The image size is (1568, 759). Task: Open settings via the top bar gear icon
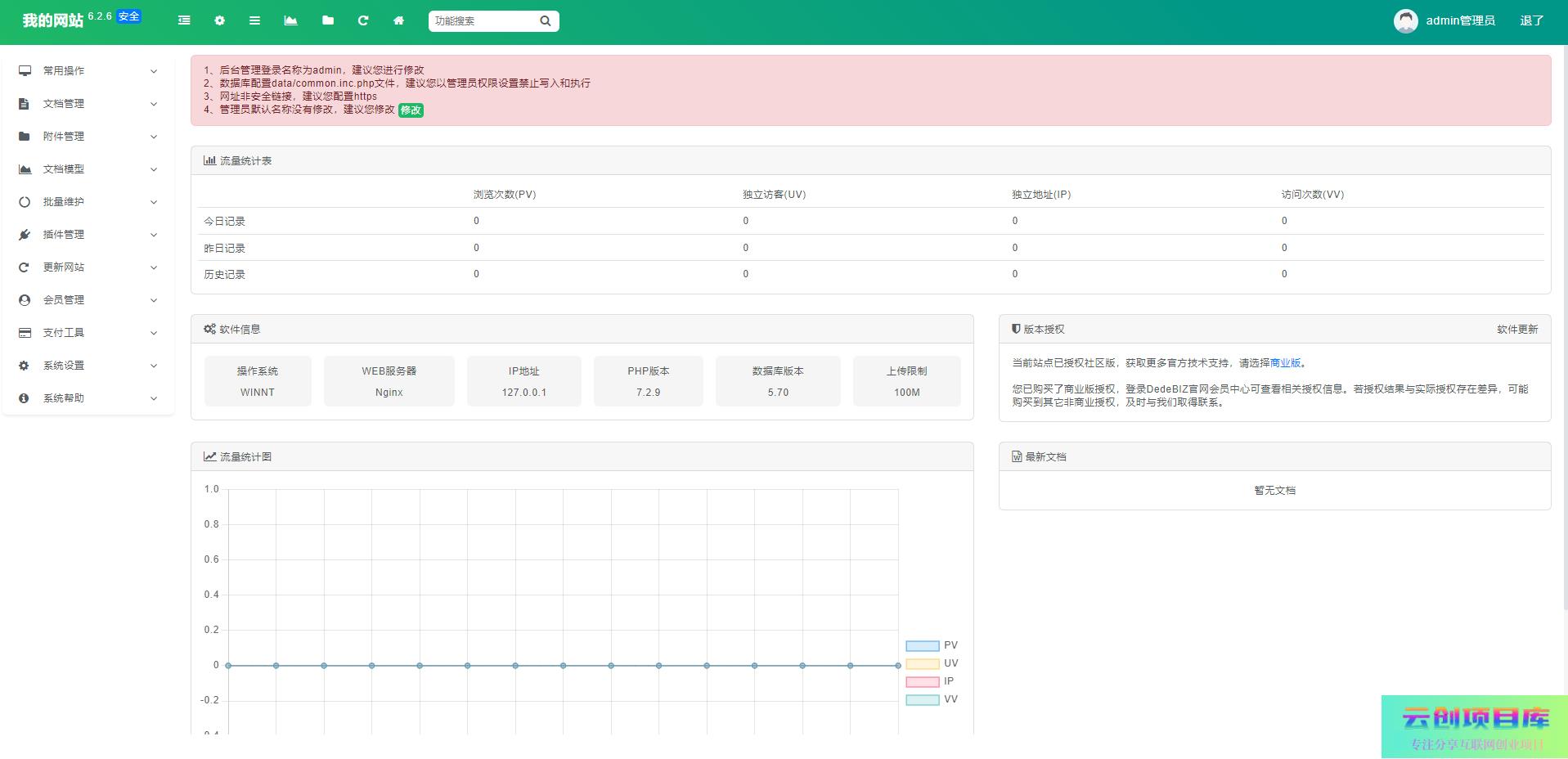tap(219, 20)
